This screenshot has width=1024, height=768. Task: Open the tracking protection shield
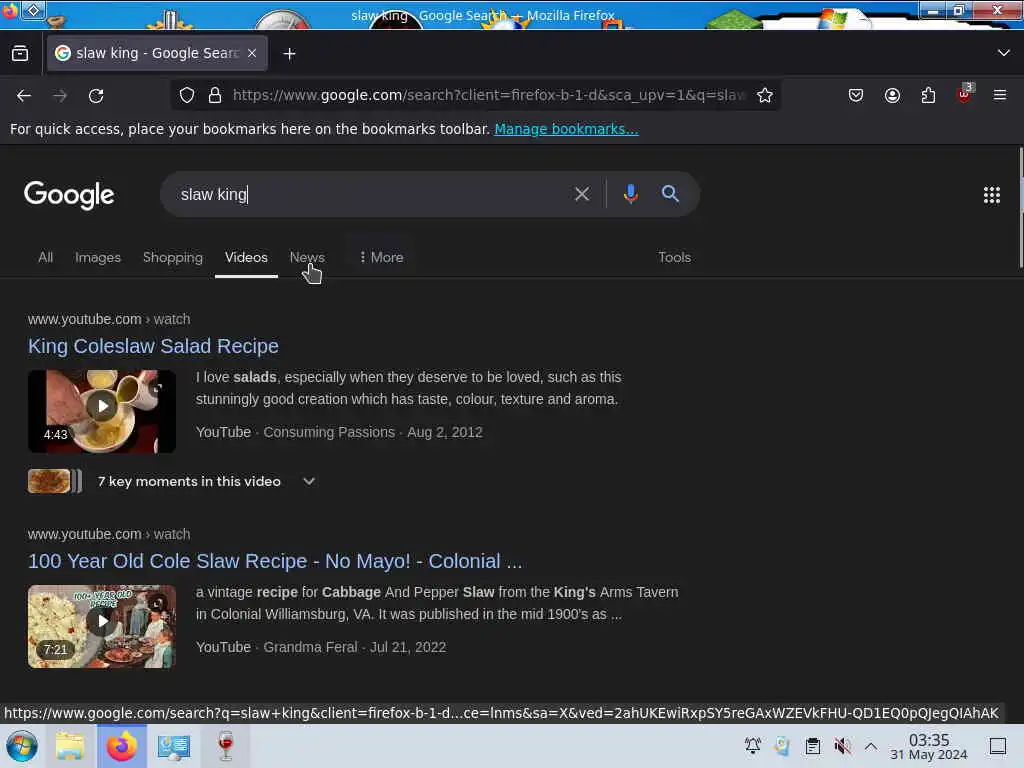(x=187, y=95)
